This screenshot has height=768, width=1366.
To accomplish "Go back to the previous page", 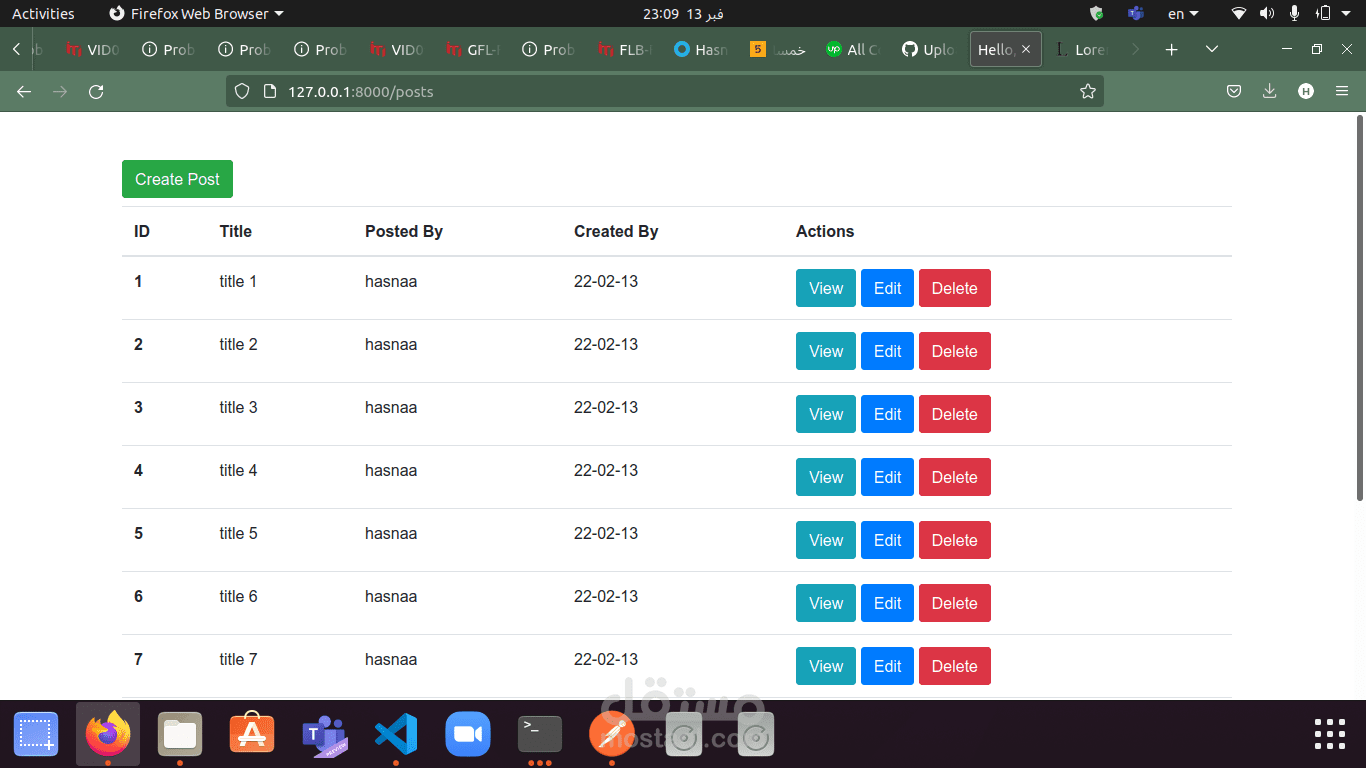I will [24, 91].
